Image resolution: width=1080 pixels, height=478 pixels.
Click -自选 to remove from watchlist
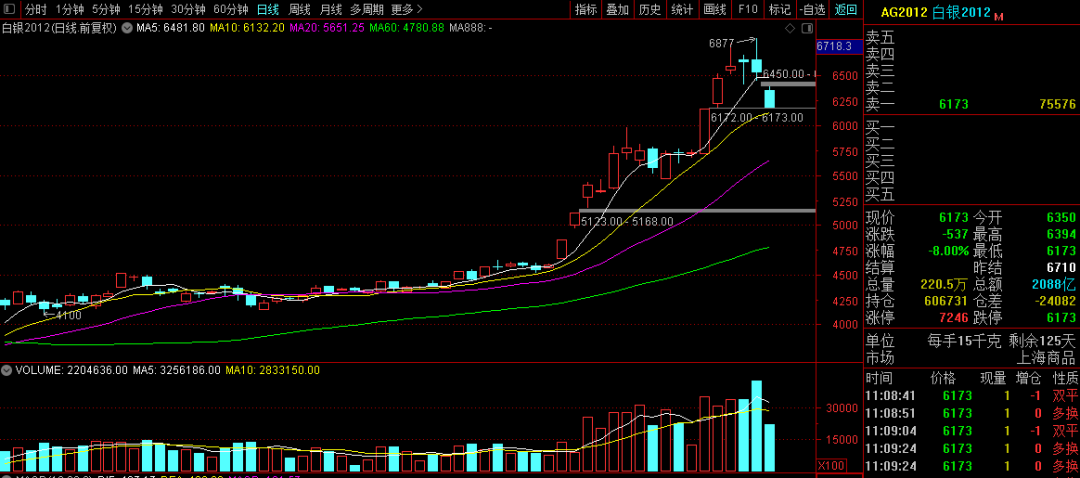(813, 10)
